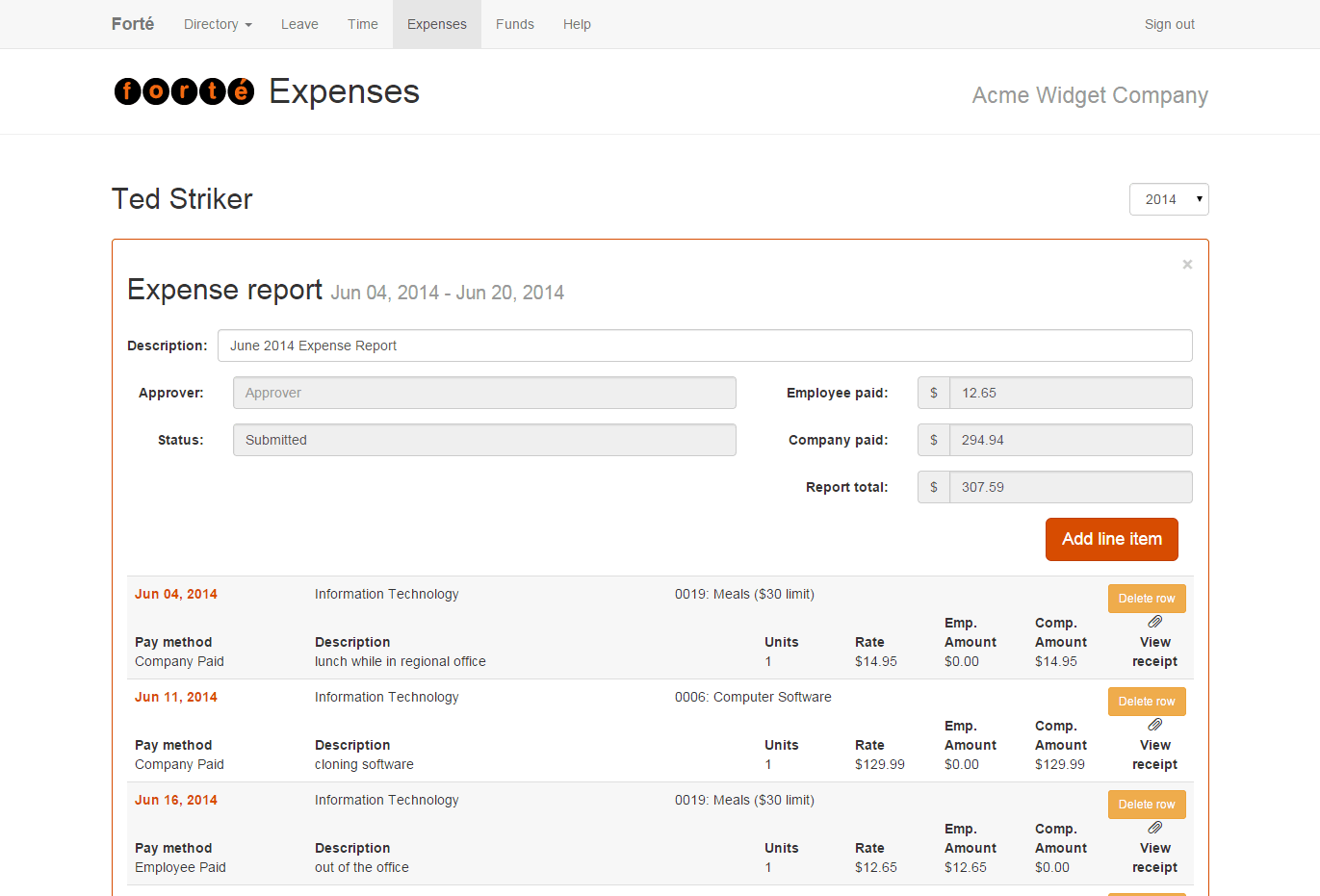Open receipt paperclip for out of the office row
Screen dimensions: 1320x896
point(1154,828)
